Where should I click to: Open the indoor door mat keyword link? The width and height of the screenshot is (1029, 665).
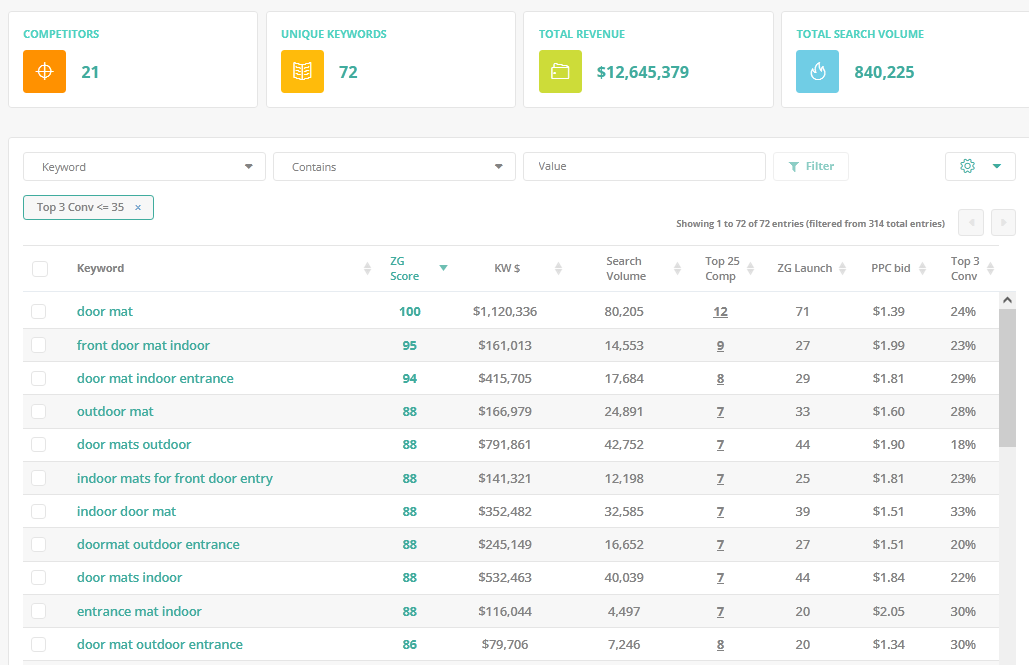click(x=127, y=511)
